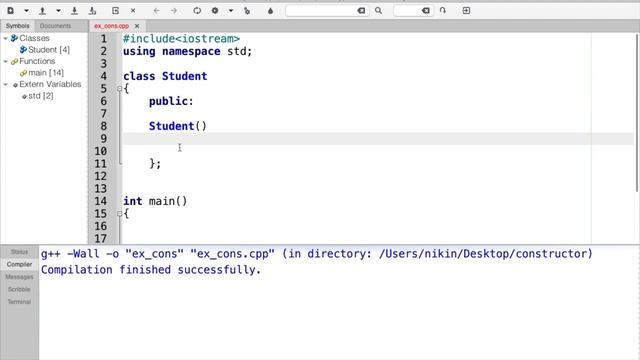
Task: Select the Extern Variables group
Action: click(47, 84)
